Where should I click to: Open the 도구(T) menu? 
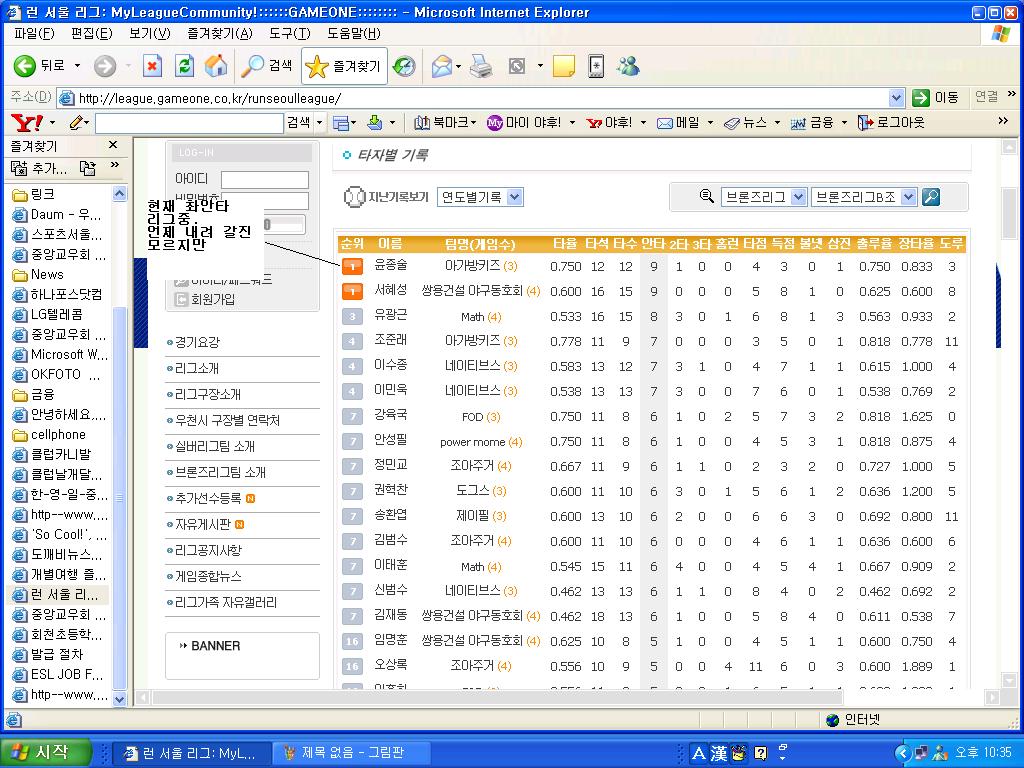[x=289, y=33]
